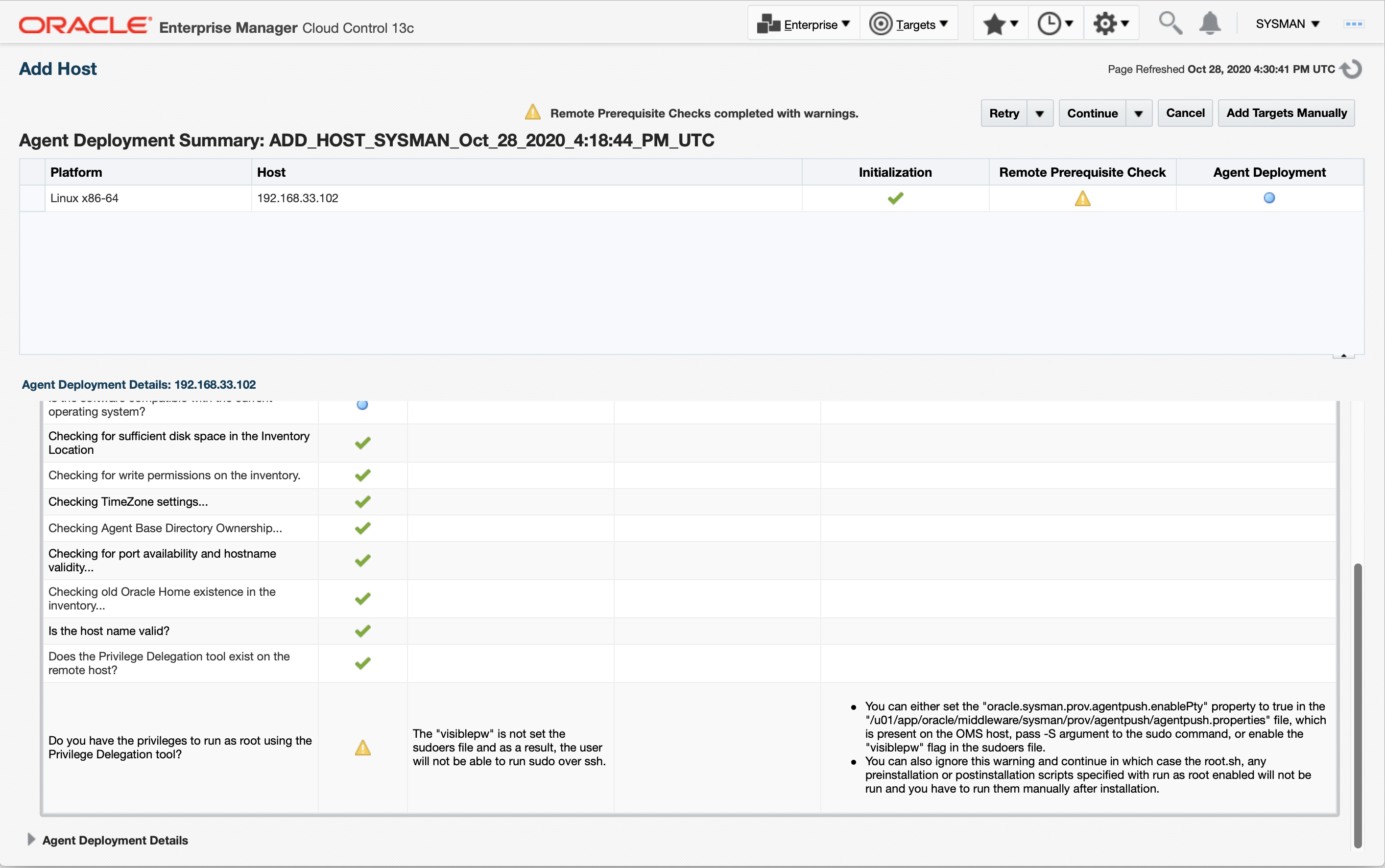Open the Enterprise menu
Image resolution: width=1385 pixels, height=868 pixels.
click(803, 24)
